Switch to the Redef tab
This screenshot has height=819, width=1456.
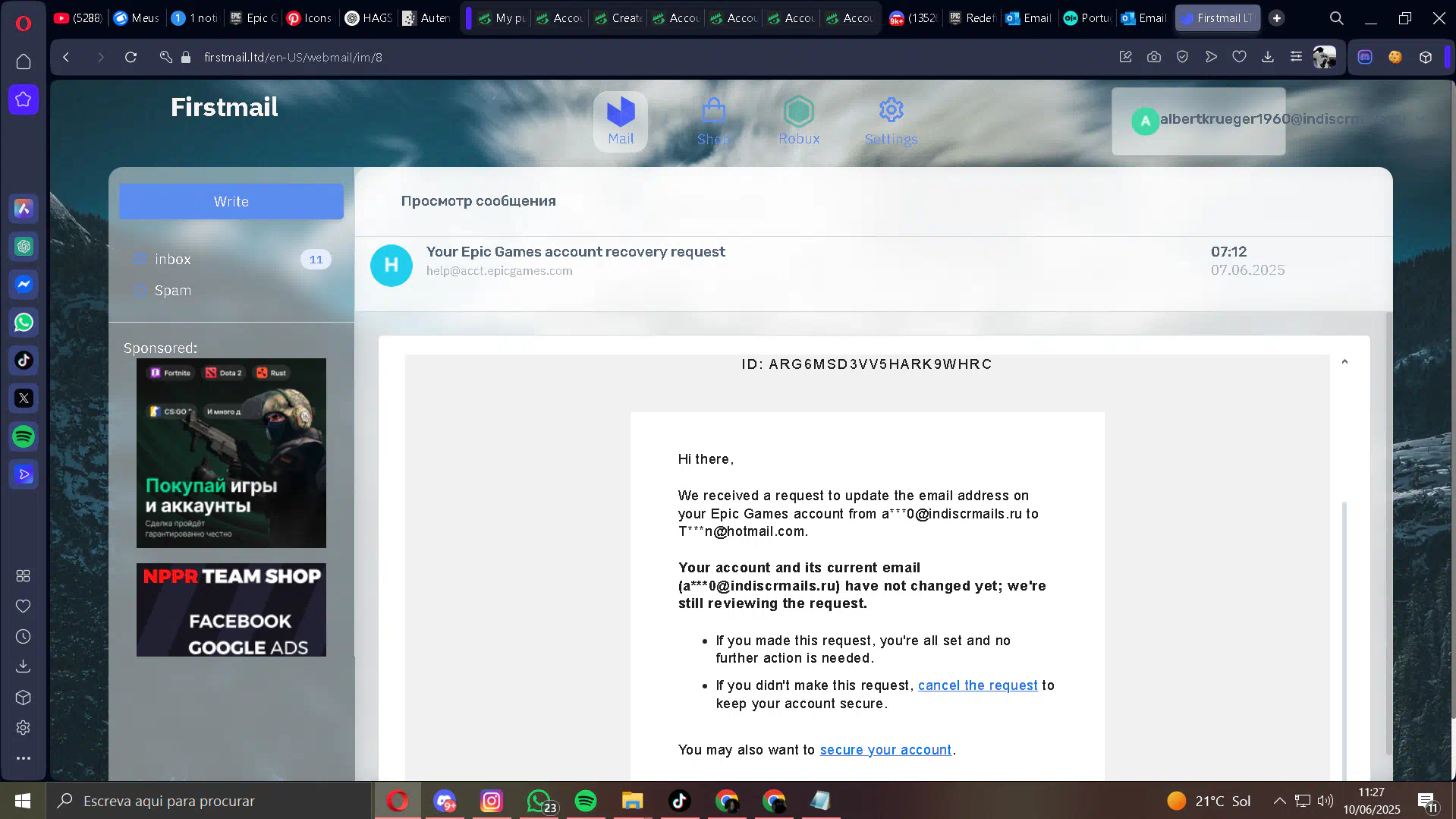973,18
